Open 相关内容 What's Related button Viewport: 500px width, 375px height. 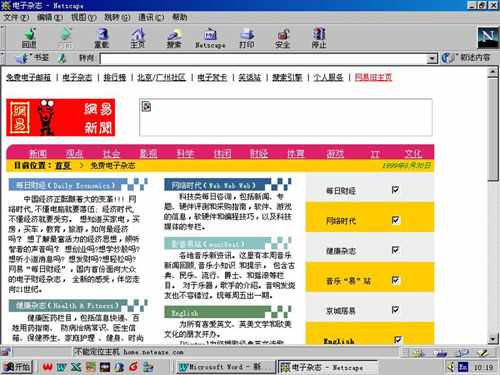click(466, 58)
